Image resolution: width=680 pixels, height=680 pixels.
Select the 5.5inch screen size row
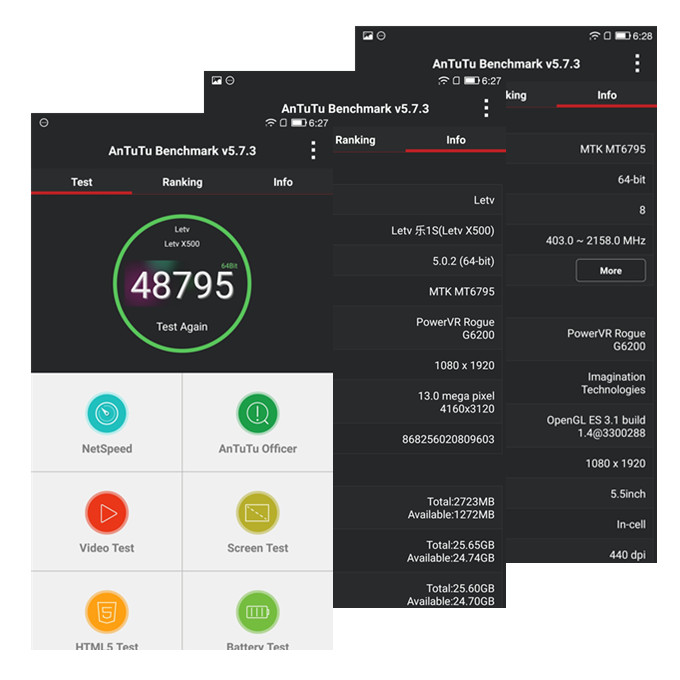(x=579, y=494)
